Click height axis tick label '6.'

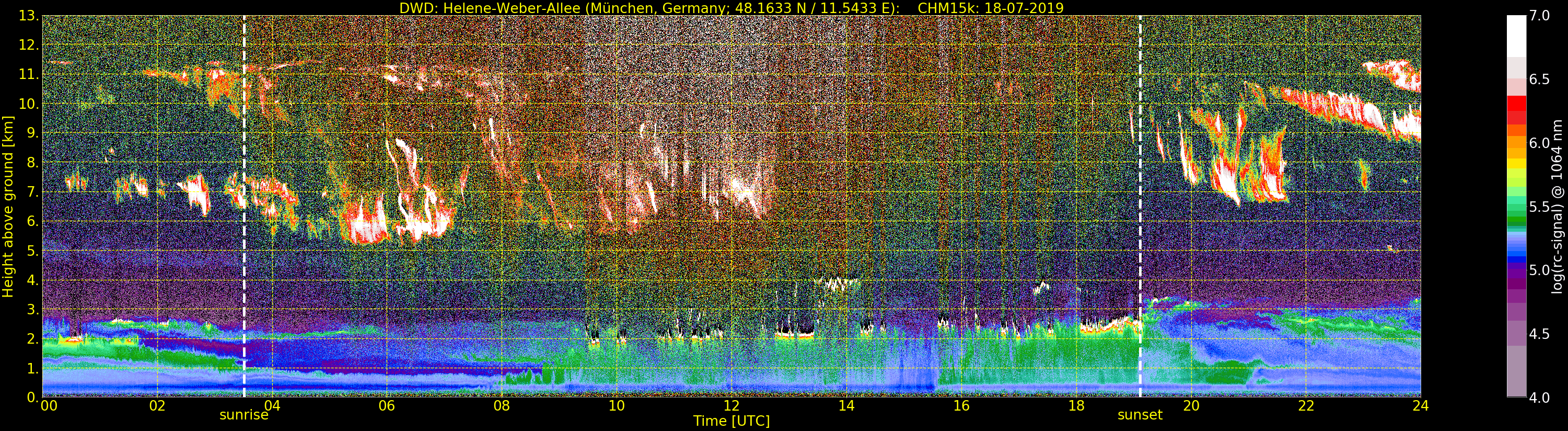(x=32, y=221)
